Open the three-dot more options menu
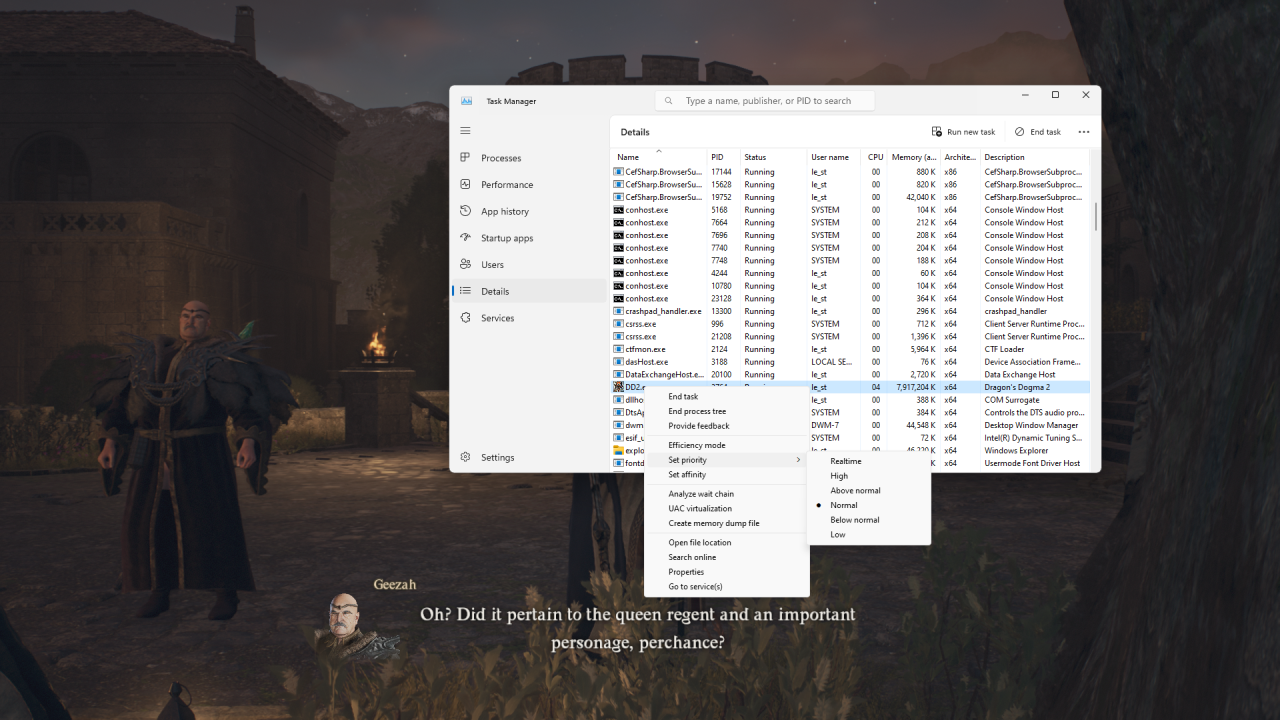 coord(1084,132)
